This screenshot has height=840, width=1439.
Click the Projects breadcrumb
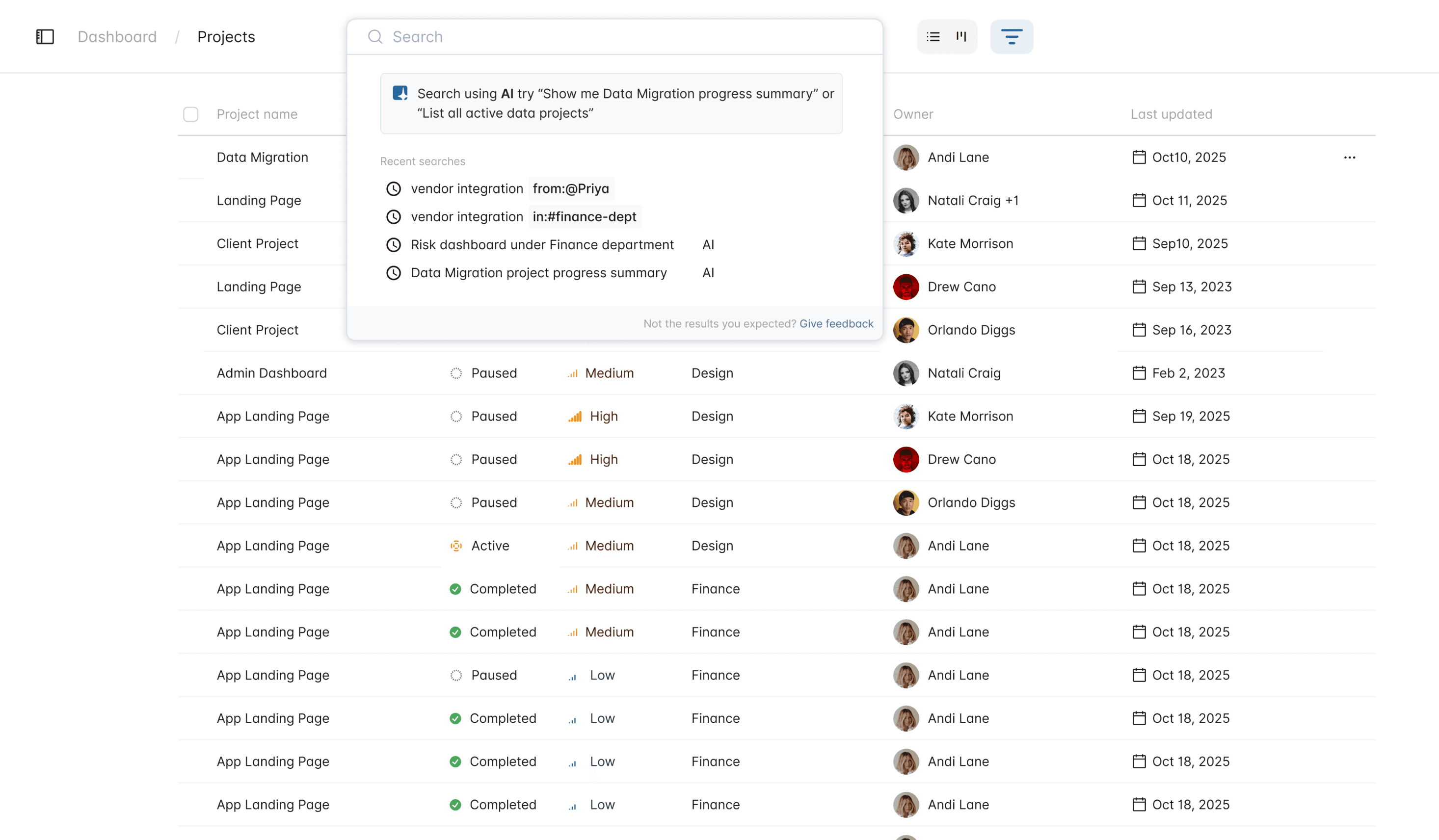click(226, 36)
